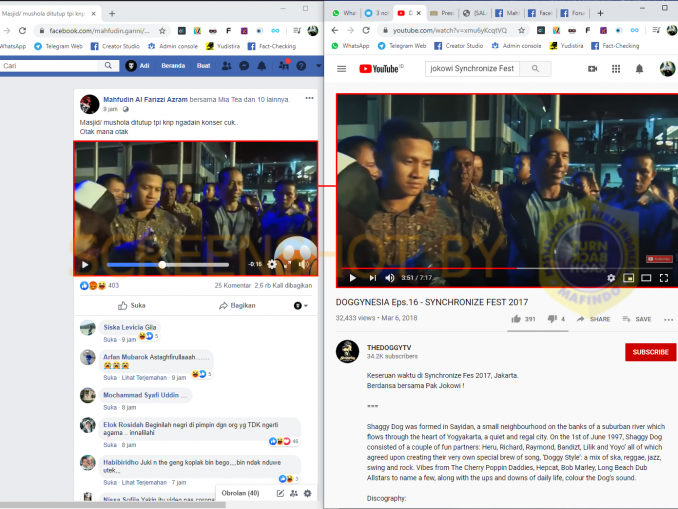This screenshot has height=509, width=678.
Task: Open more actions dots beside SAVE
Action: (668, 320)
